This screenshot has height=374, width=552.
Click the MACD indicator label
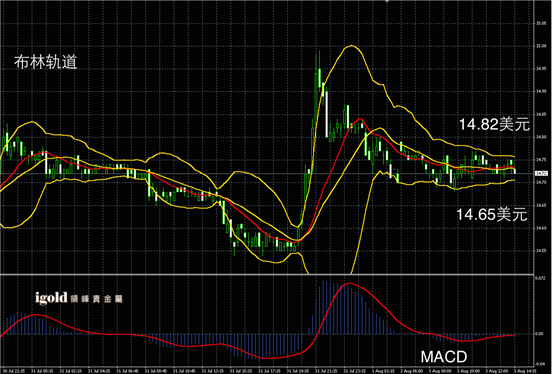tap(444, 357)
